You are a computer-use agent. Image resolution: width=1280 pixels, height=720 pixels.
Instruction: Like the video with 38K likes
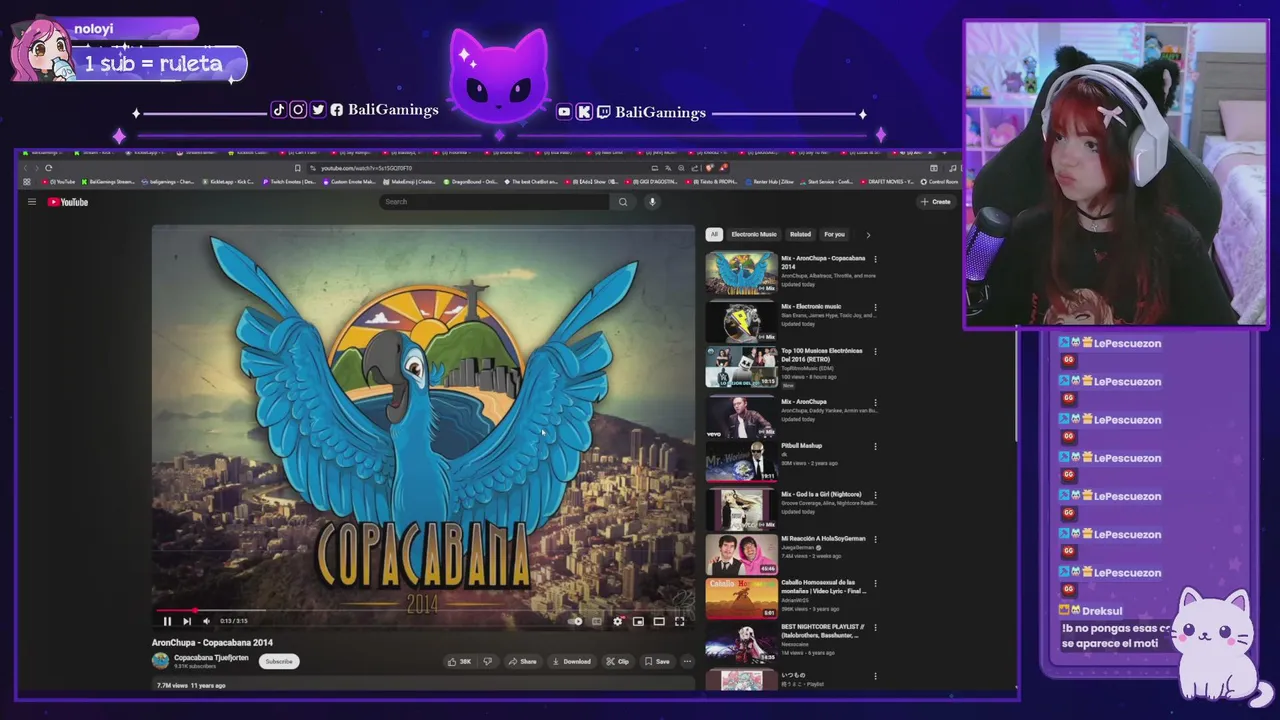click(x=460, y=661)
